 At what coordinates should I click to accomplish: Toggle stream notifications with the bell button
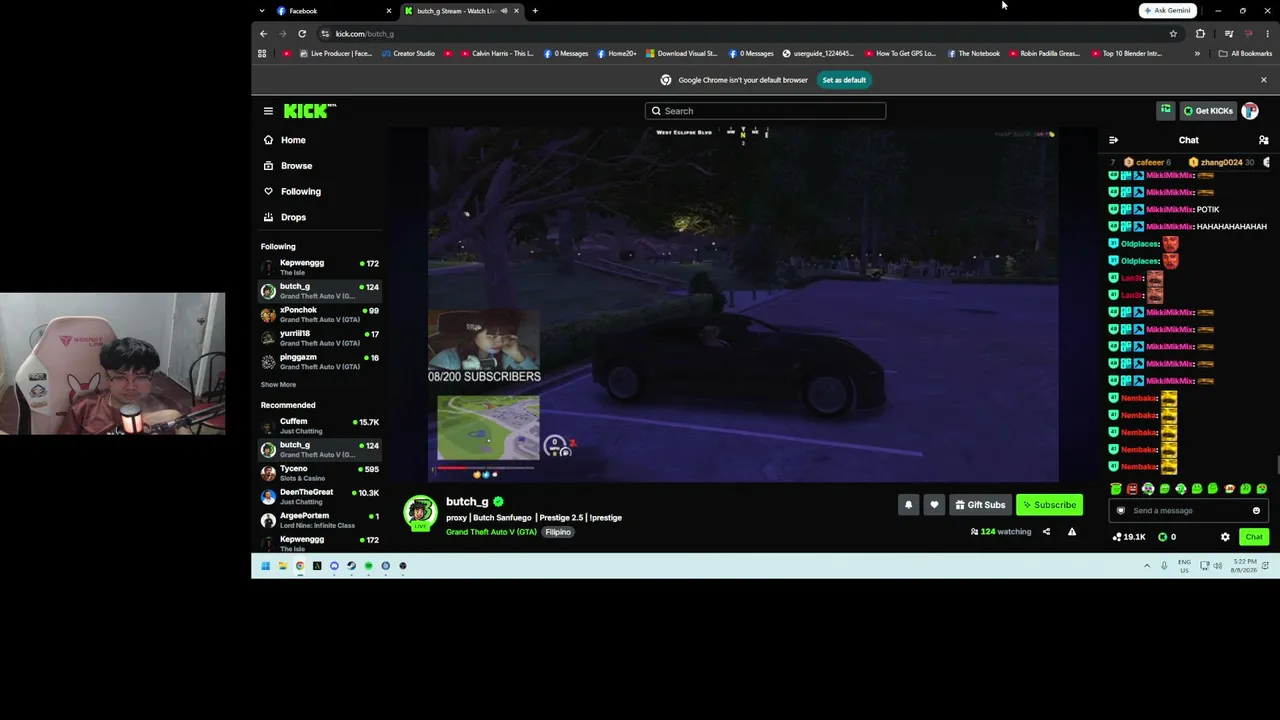point(908,505)
